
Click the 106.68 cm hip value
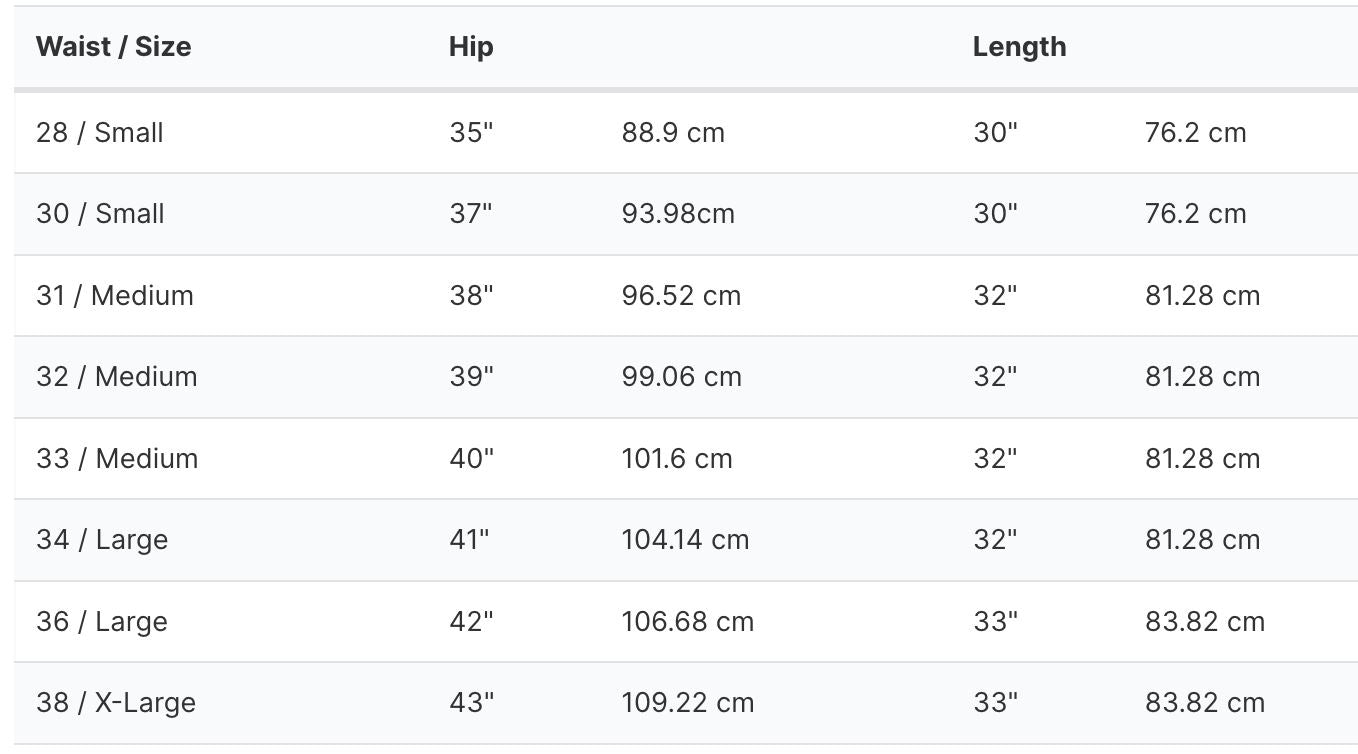pyautogui.click(x=688, y=622)
